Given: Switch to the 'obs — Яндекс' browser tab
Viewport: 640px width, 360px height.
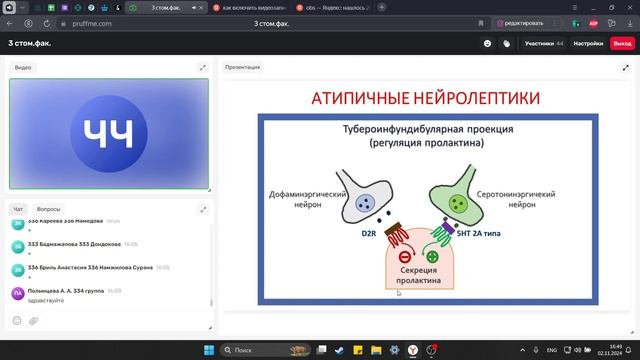Looking at the screenshot, I should [x=332, y=8].
